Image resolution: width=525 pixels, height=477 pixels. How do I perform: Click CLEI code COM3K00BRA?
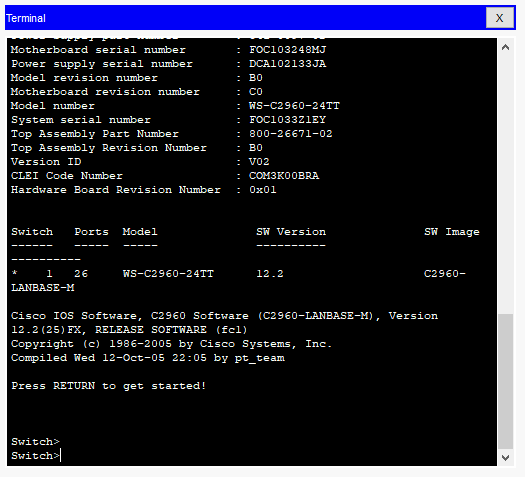284,176
